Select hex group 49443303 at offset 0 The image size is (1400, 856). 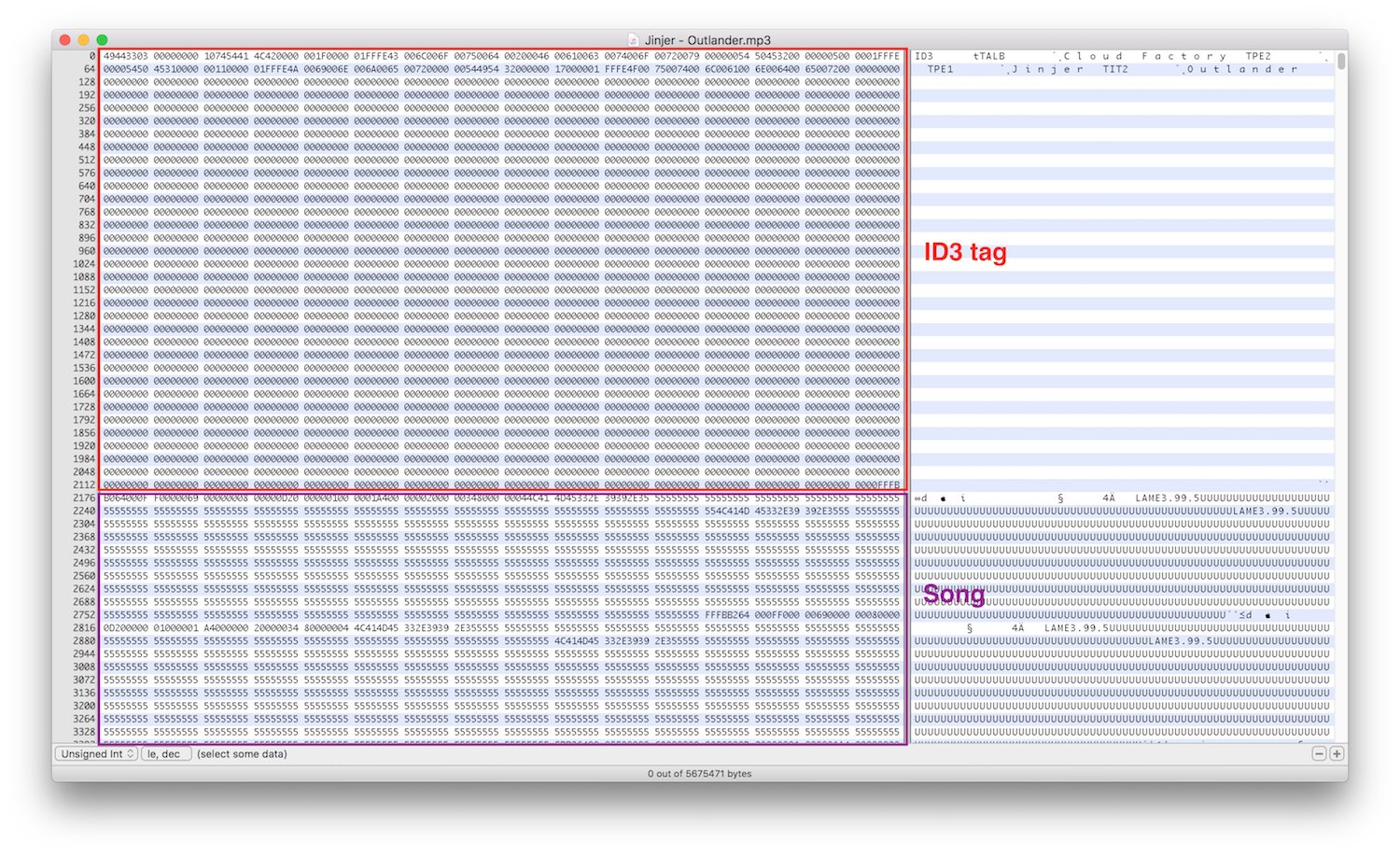(x=126, y=56)
